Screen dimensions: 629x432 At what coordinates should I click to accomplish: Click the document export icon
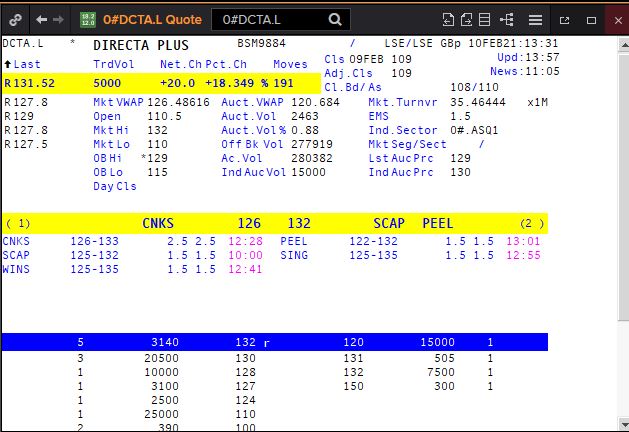click(466, 19)
